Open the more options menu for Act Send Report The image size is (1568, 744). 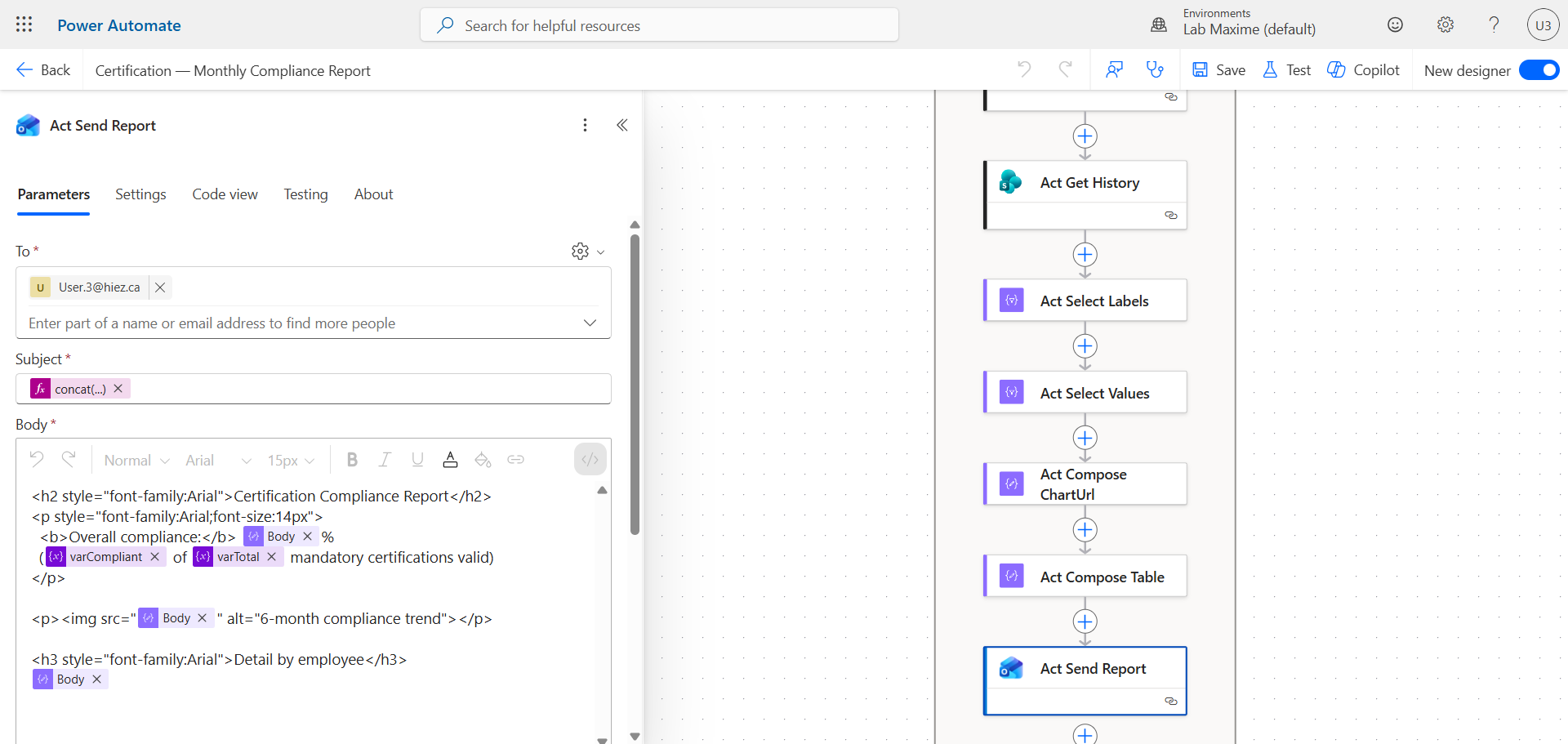(x=585, y=125)
